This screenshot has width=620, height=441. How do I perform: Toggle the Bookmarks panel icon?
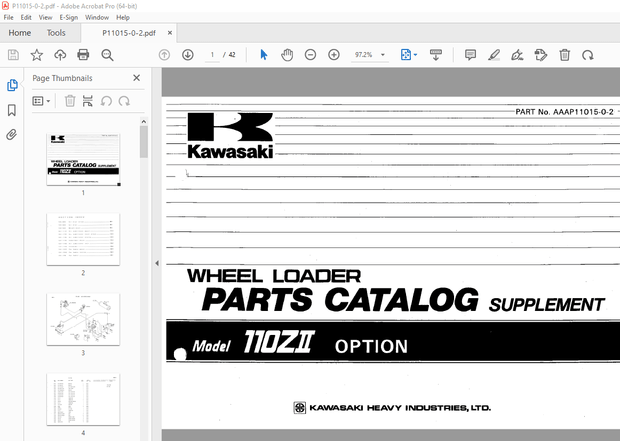click(12, 110)
